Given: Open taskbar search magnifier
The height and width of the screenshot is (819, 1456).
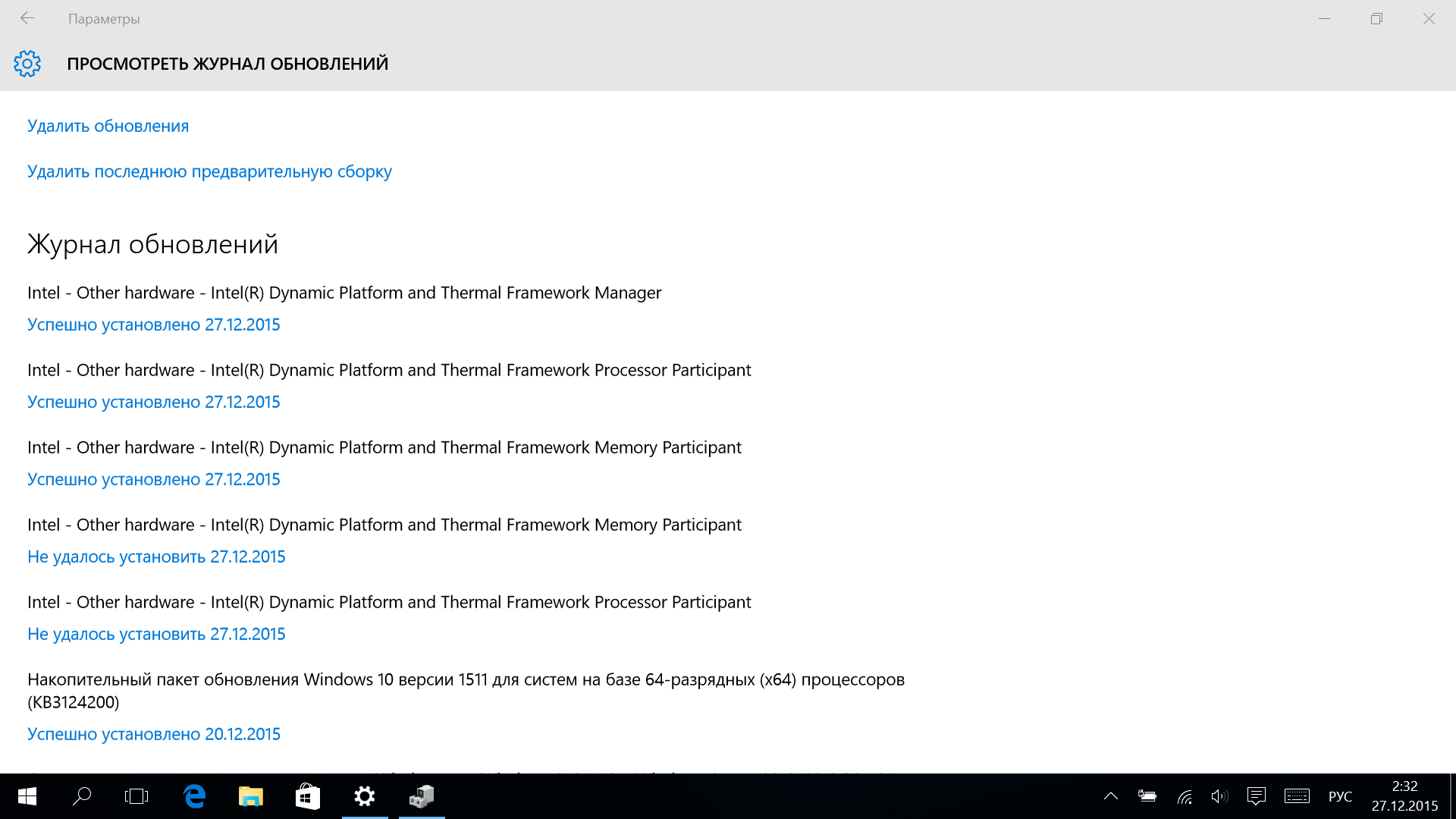Looking at the screenshot, I should 82,796.
